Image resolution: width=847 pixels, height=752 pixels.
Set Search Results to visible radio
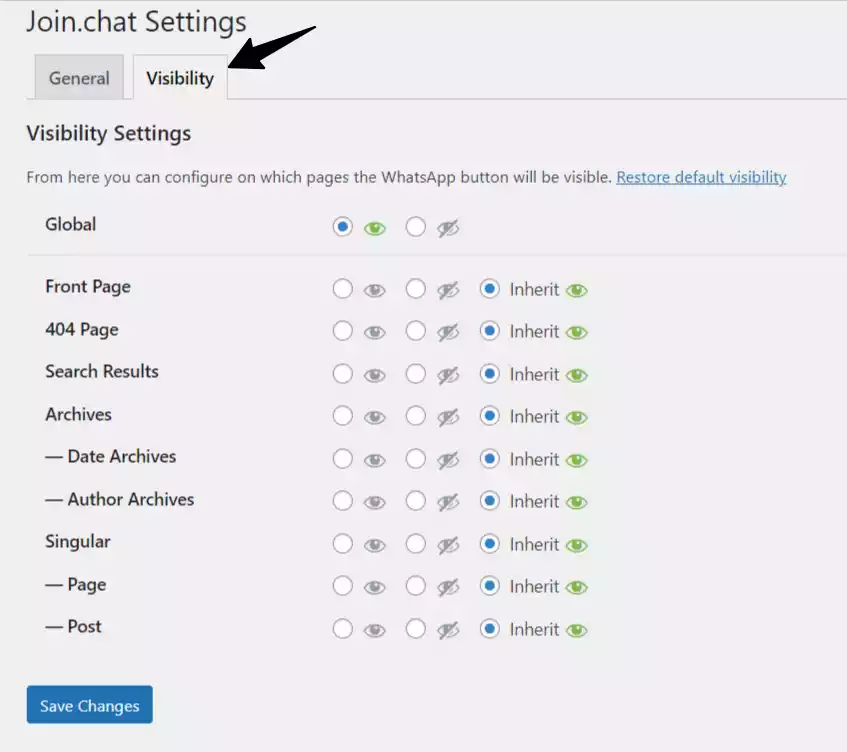pyautogui.click(x=342, y=373)
